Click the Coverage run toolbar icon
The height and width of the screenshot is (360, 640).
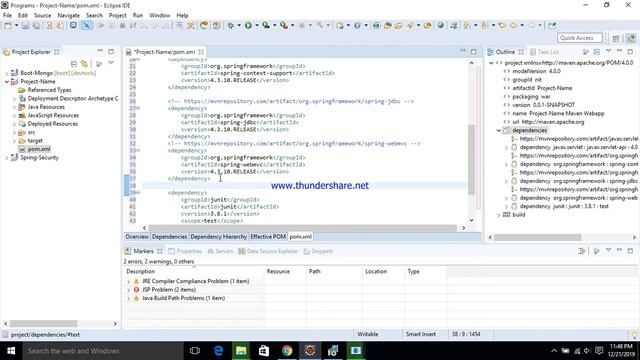(x=266, y=25)
